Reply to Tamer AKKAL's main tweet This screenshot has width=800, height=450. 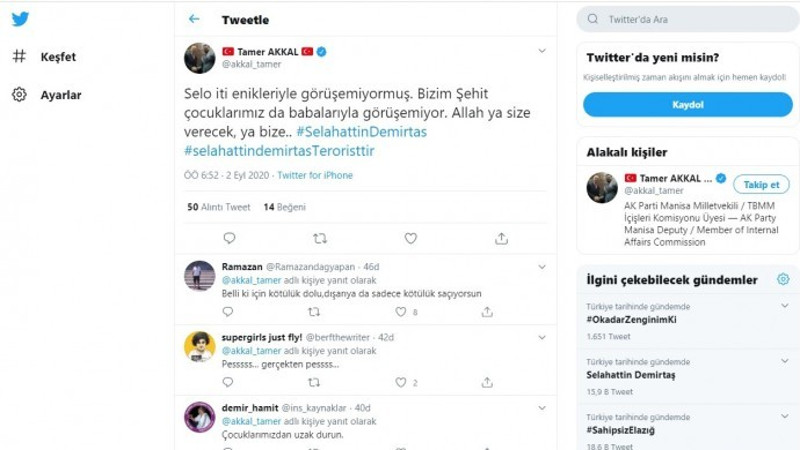click(x=229, y=238)
